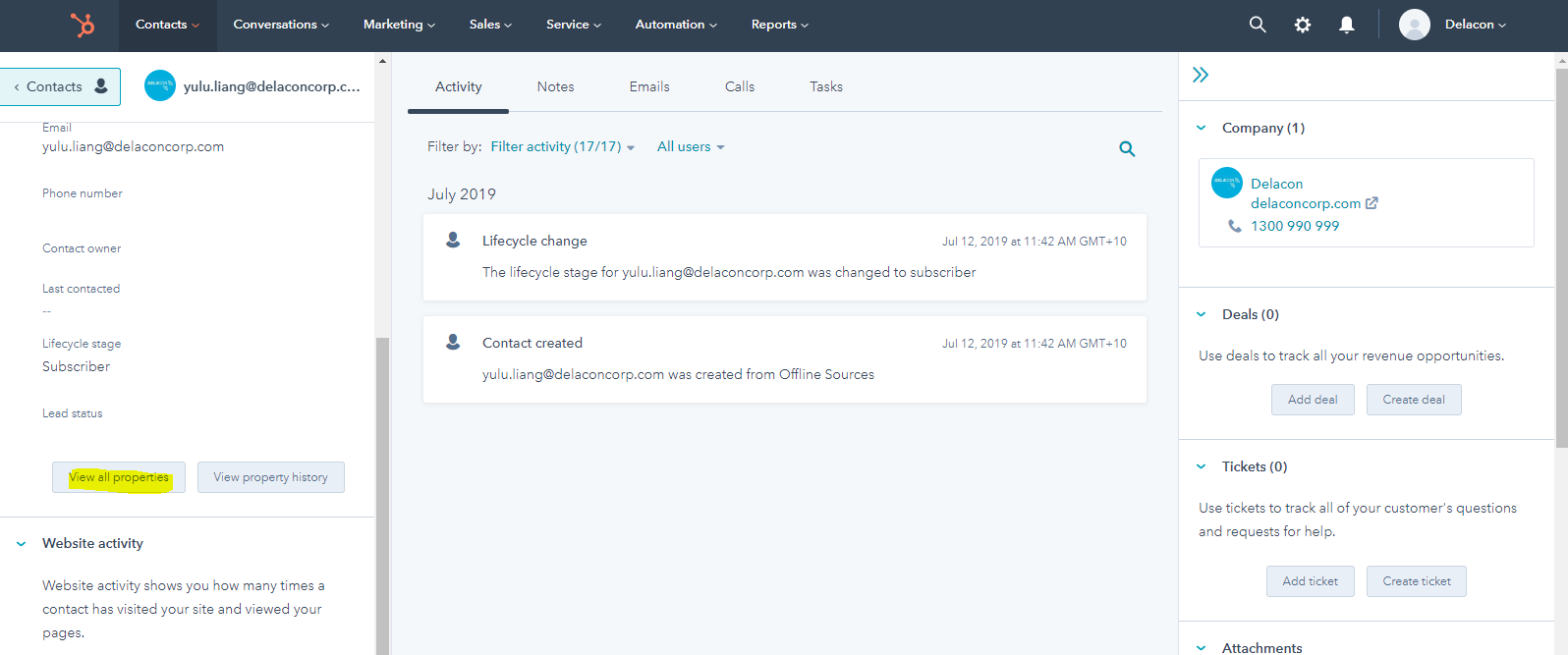Click the left panel scroll-up arrow
The image size is (1568, 655).
click(383, 61)
